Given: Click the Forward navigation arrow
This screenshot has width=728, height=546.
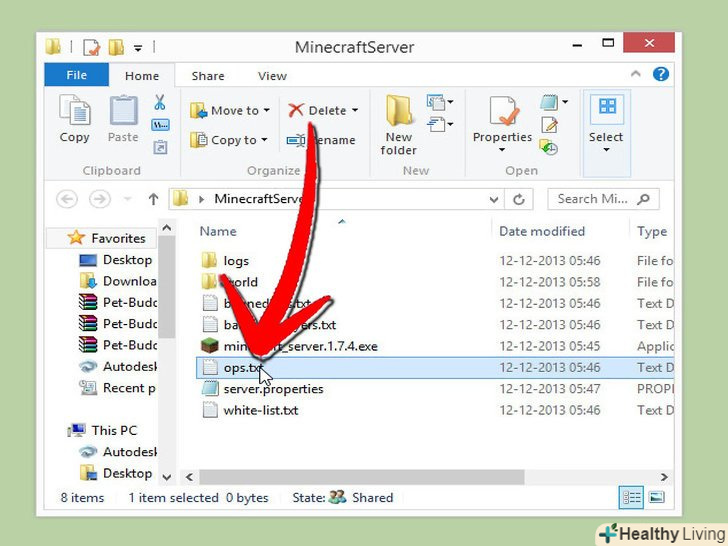Looking at the screenshot, I should click(x=100, y=199).
